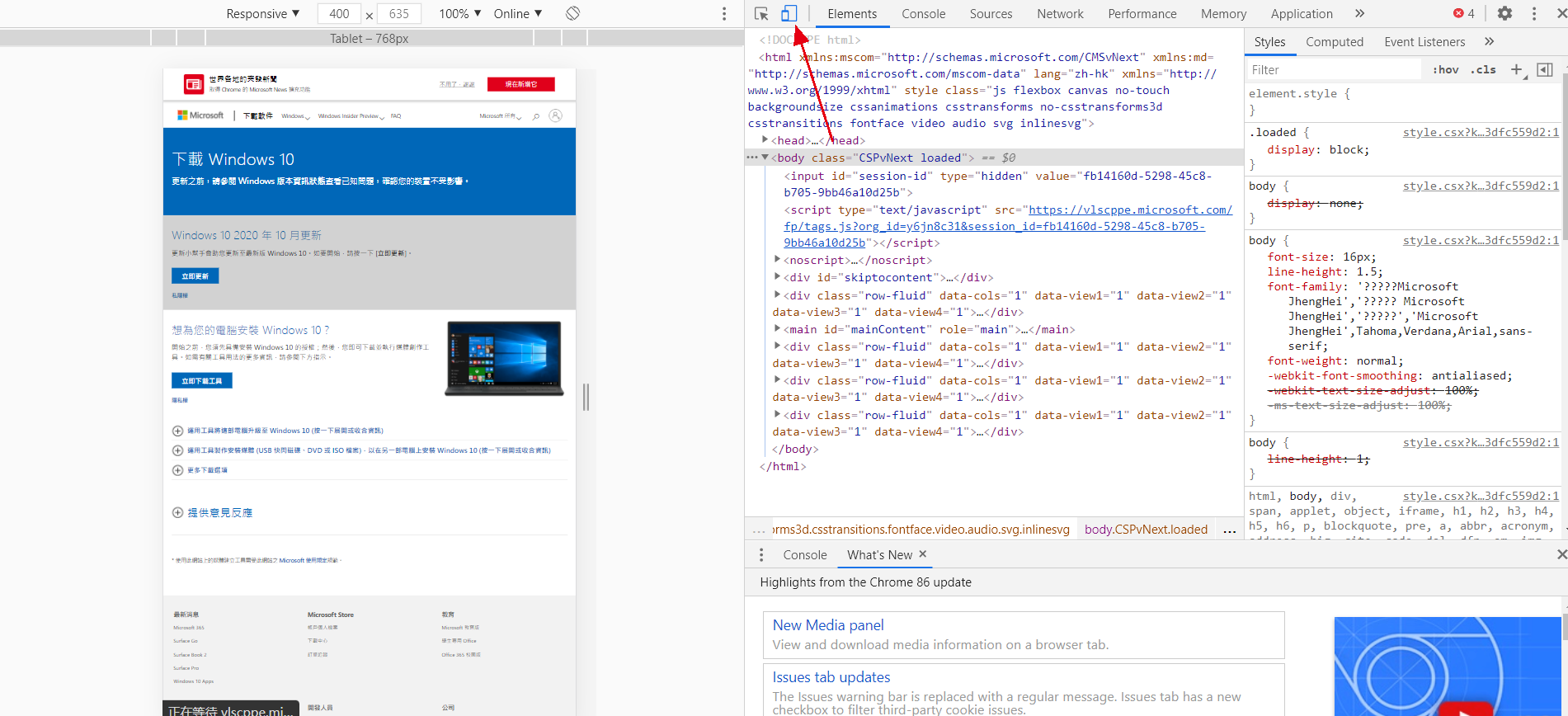Click the viewport resize handle beside page
Screen dimensions: 1568x716
point(586,397)
